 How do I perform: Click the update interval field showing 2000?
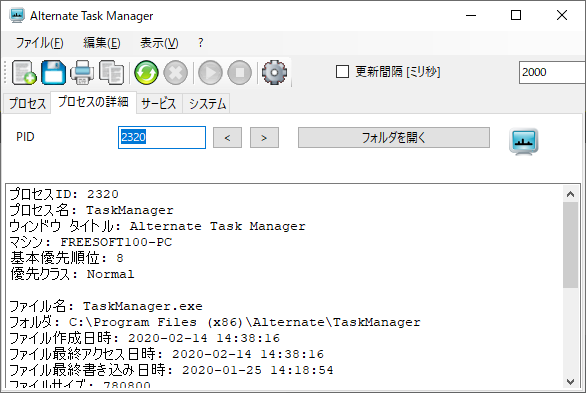click(x=552, y=72)
